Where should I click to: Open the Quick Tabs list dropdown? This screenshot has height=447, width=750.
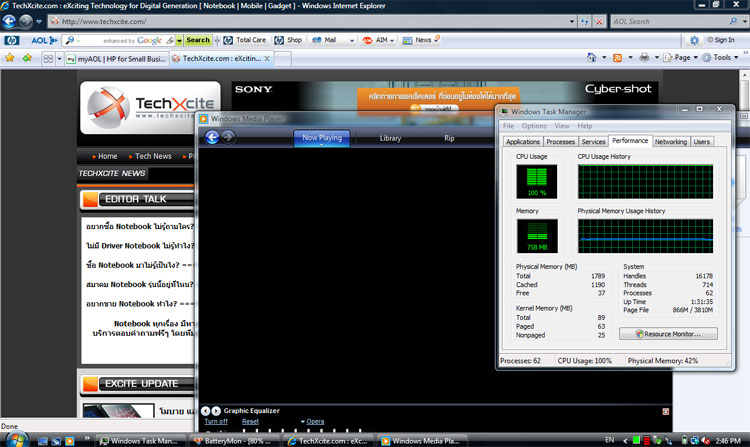[x=59, y=59]
